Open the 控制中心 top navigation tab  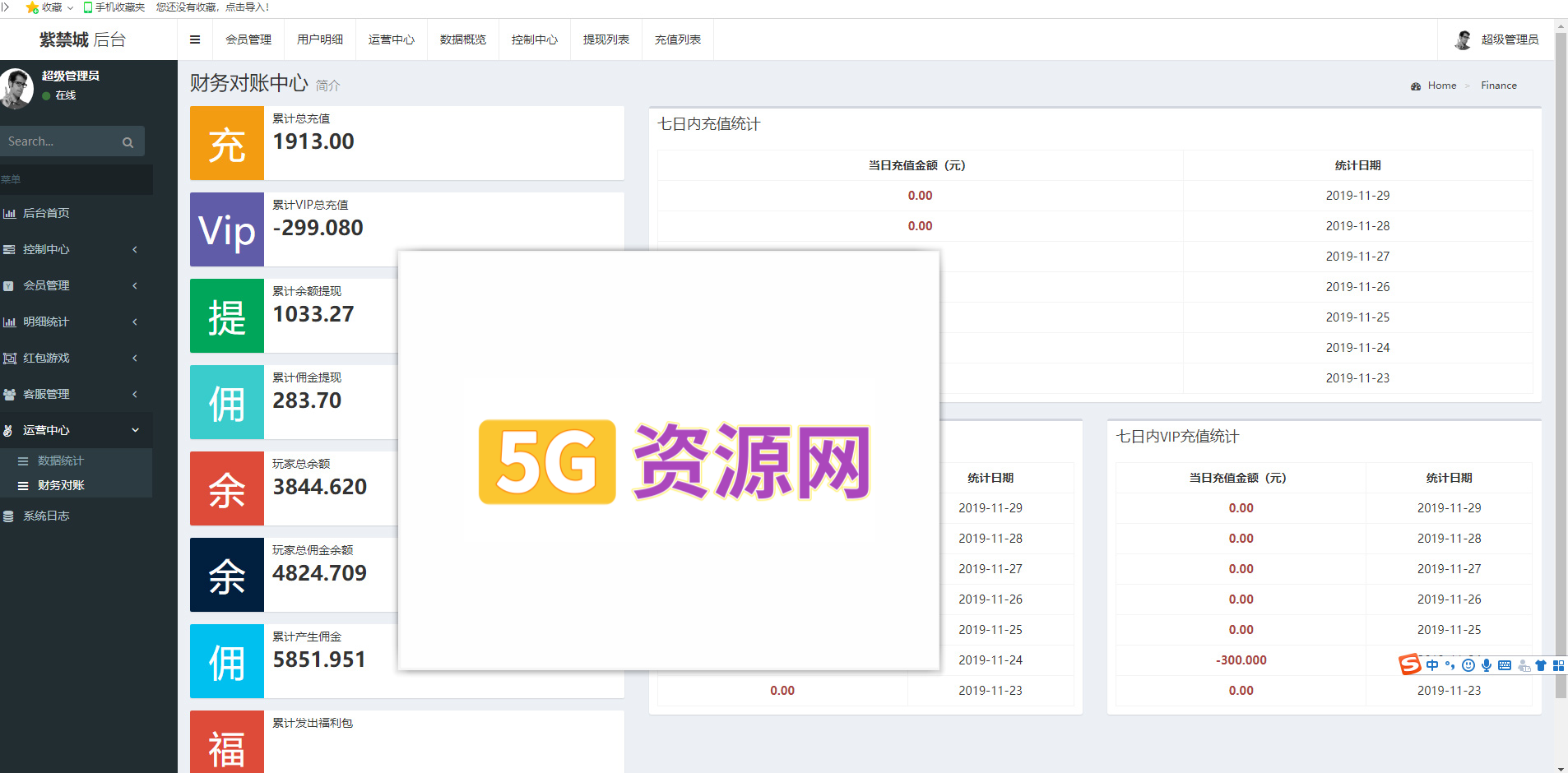(x=535, y=39)
